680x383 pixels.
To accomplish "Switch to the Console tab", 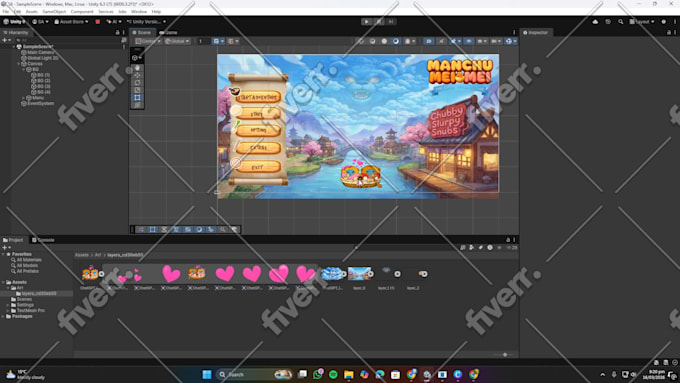I will pyautogui.click(x=43, y=240).
